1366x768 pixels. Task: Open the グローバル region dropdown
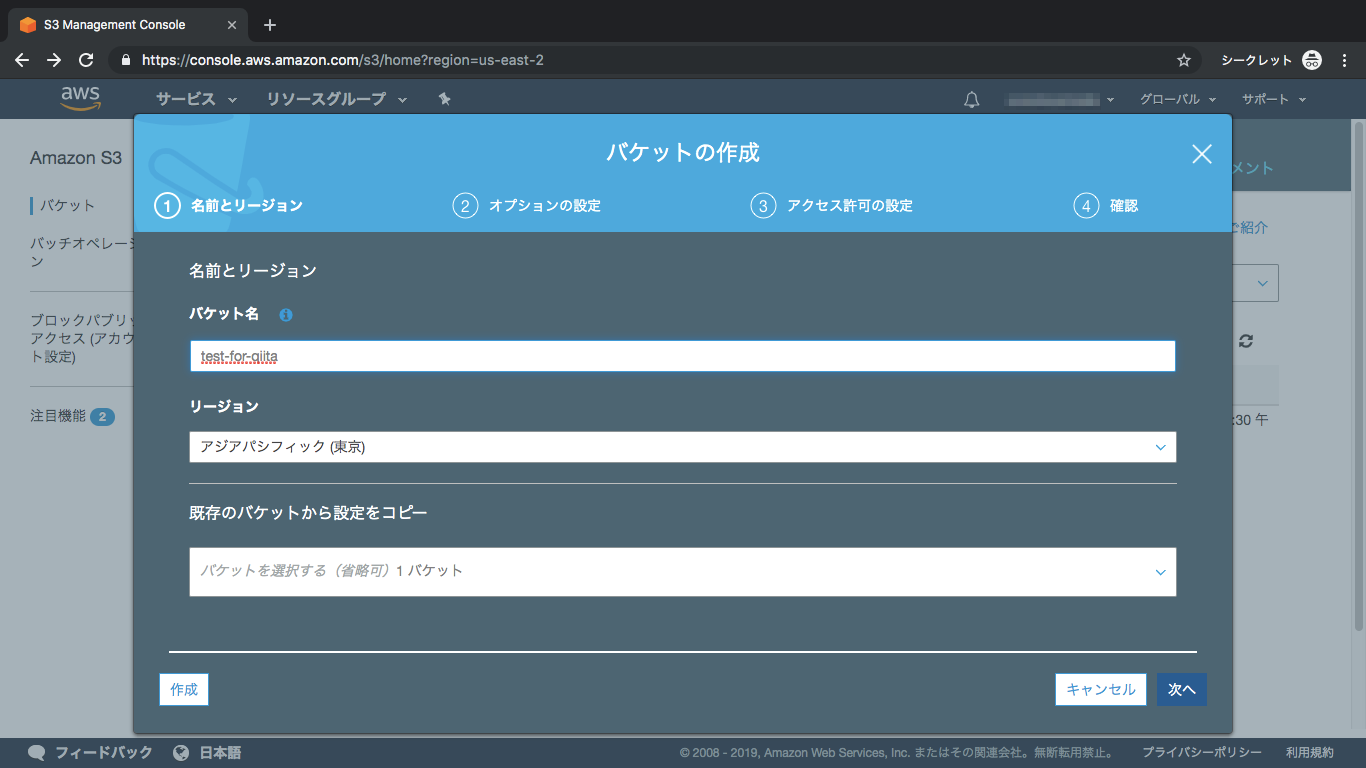pos(1177,99)
